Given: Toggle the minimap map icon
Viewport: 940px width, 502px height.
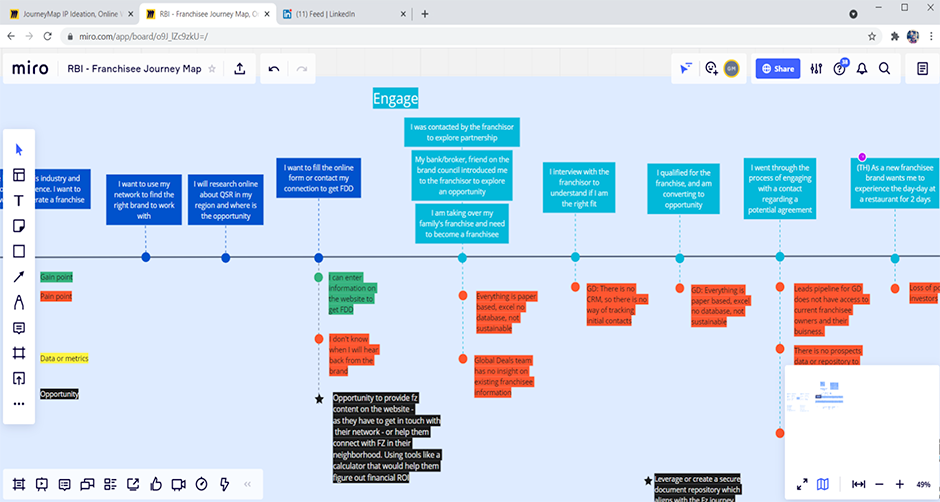Looking at the screenshot, I should click(823, 484).
